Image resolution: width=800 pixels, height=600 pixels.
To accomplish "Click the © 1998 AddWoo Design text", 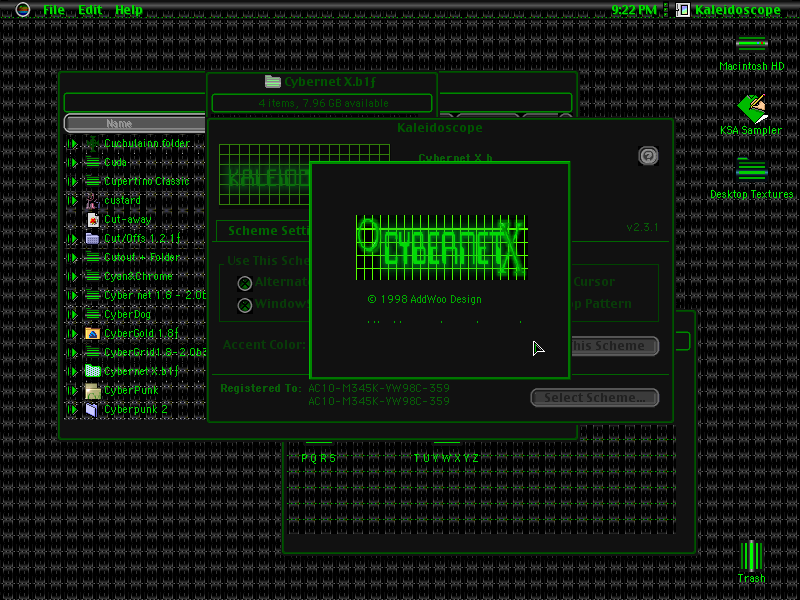I will coord(424,299).
